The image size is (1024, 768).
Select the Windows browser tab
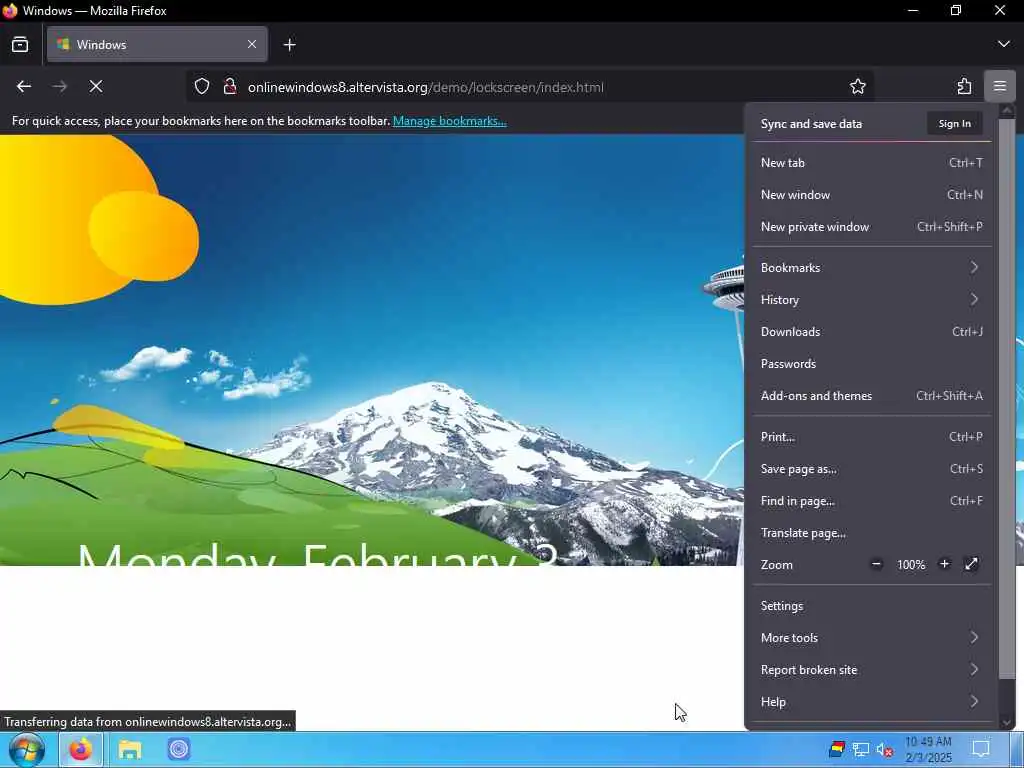tap(157, 44)
